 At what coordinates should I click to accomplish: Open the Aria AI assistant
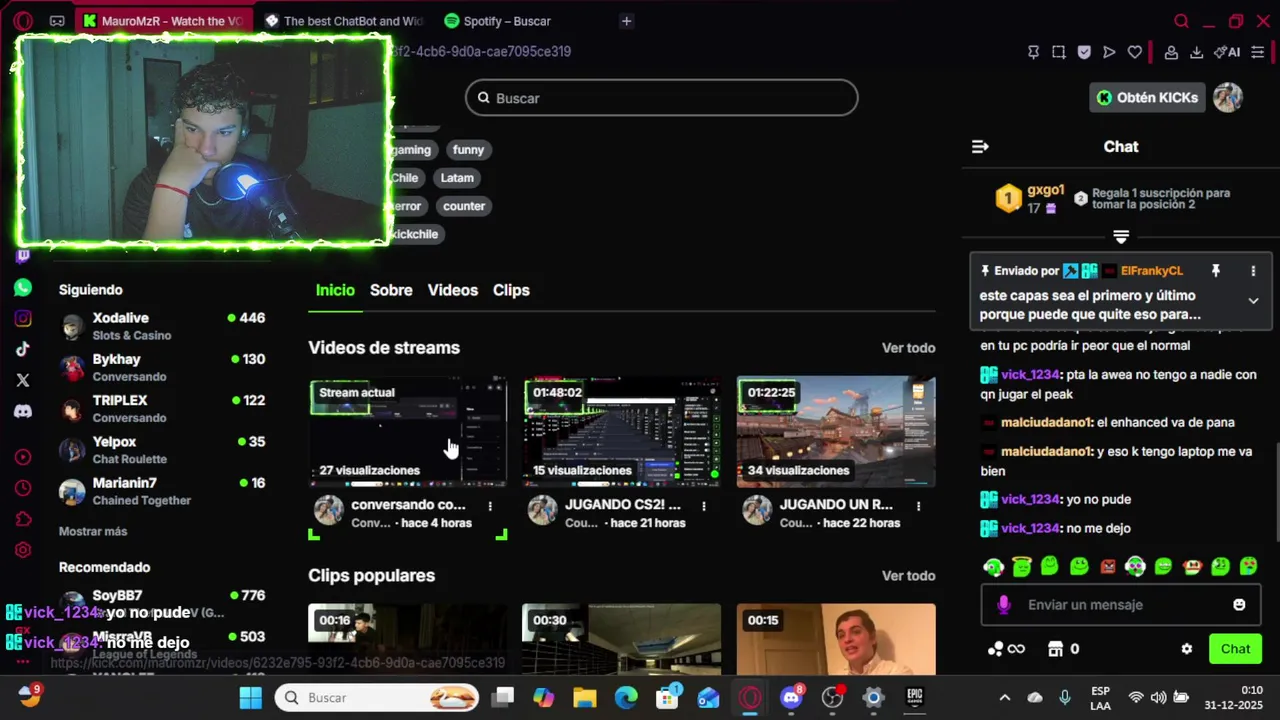(x=1227, y=52)
